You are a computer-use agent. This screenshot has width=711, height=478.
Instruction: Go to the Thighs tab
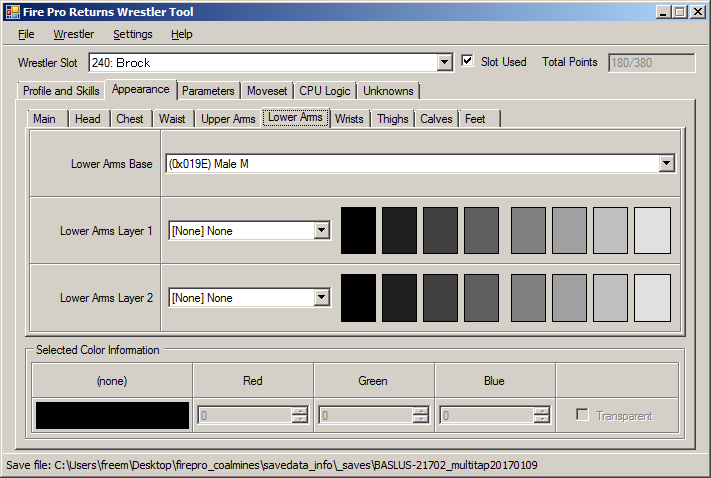(392, 119)
